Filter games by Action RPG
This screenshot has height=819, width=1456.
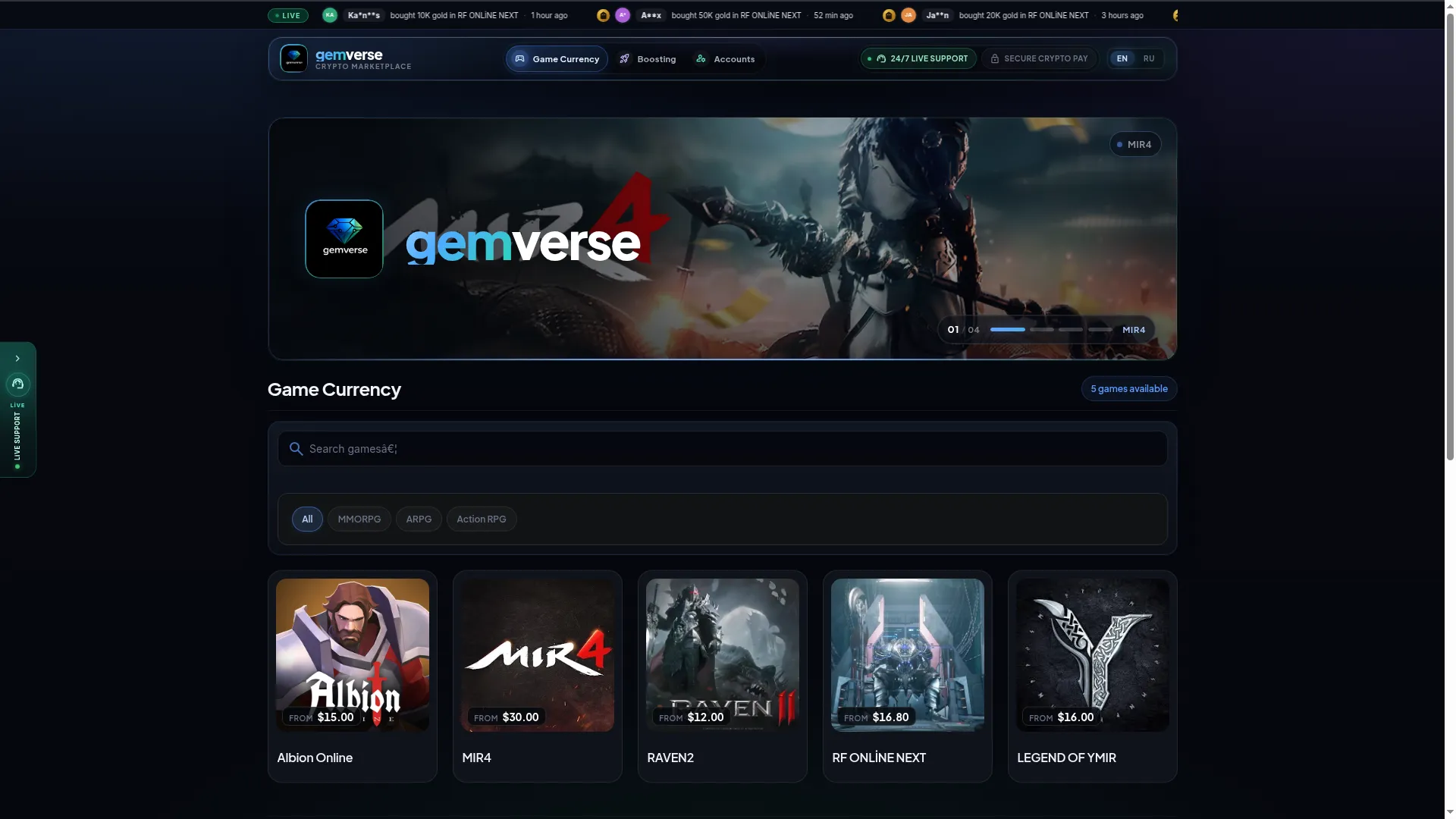[482, 519]
